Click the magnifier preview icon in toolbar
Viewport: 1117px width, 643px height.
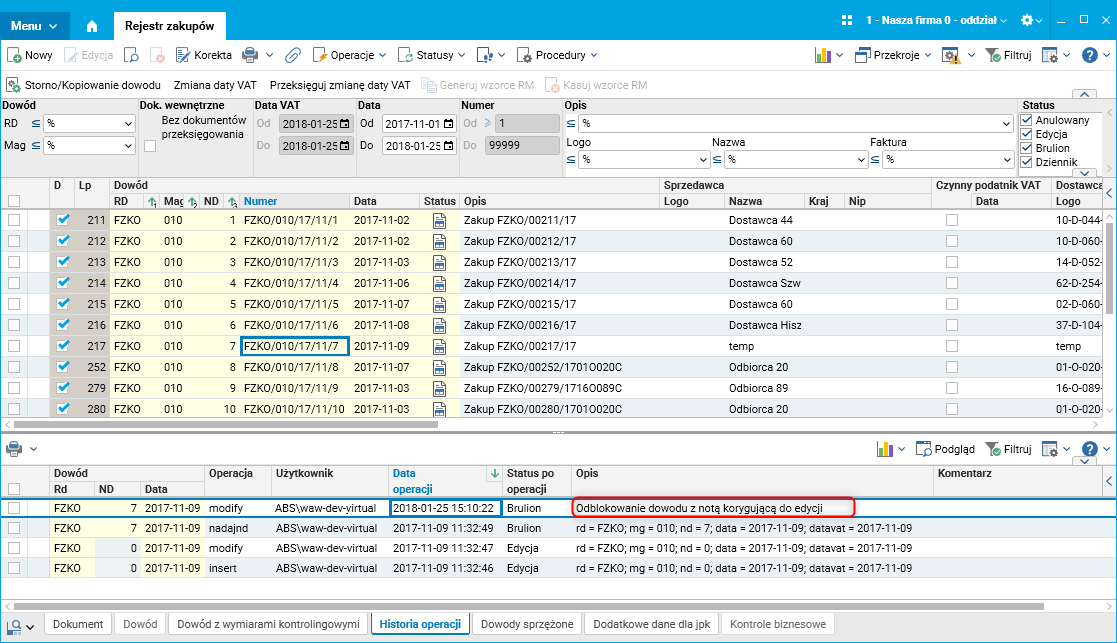pos(132,55)
